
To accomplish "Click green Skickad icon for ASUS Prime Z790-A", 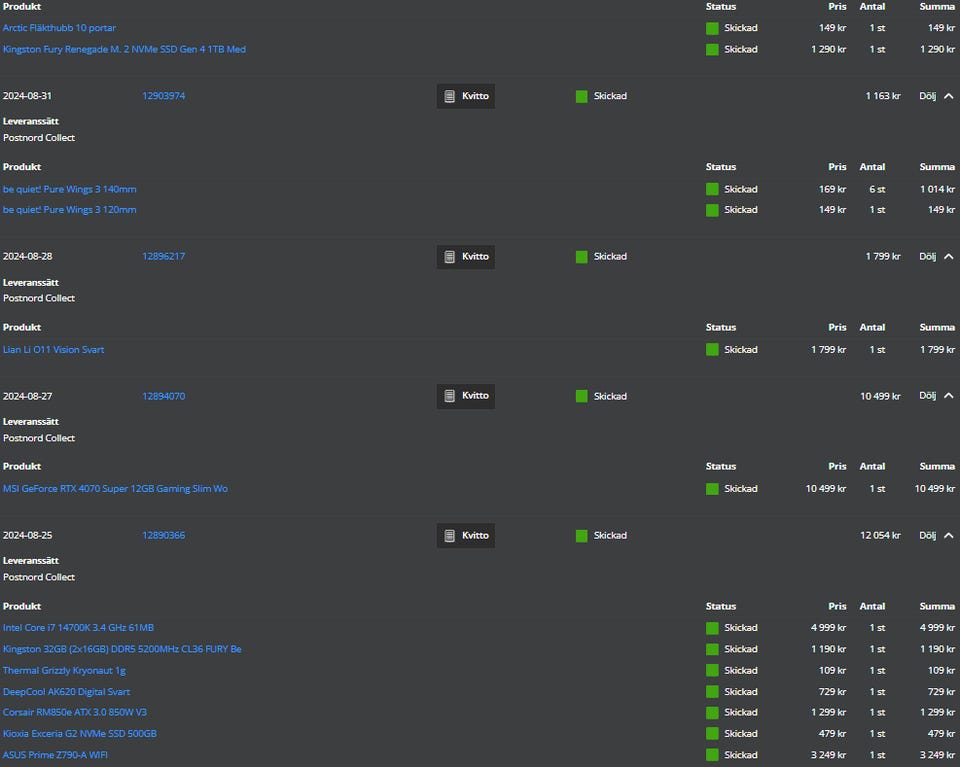I will pos(712,755).
